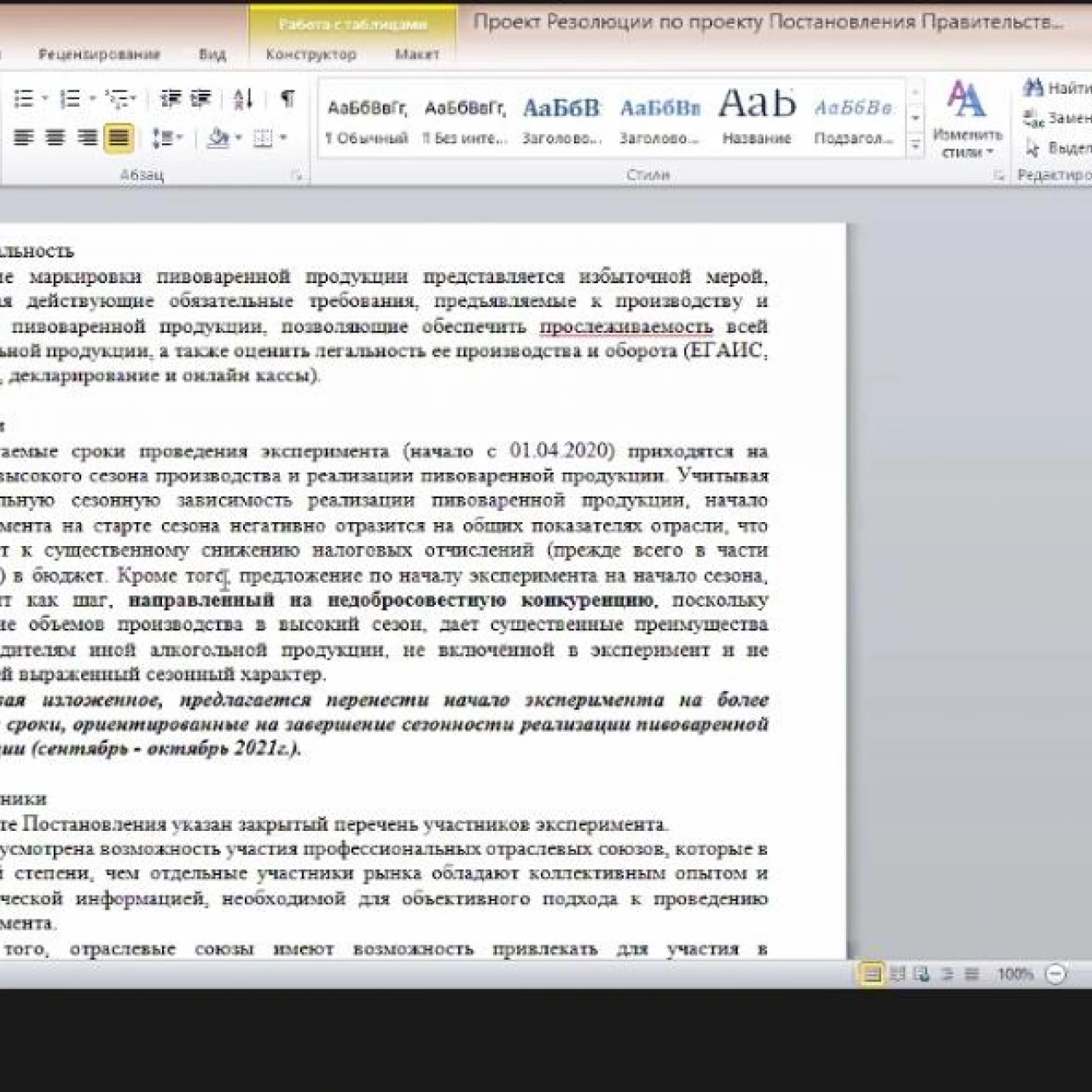Switch to Print Layout view
This screenshot has width=1092, height=1092.
click(x=872, y=974)
